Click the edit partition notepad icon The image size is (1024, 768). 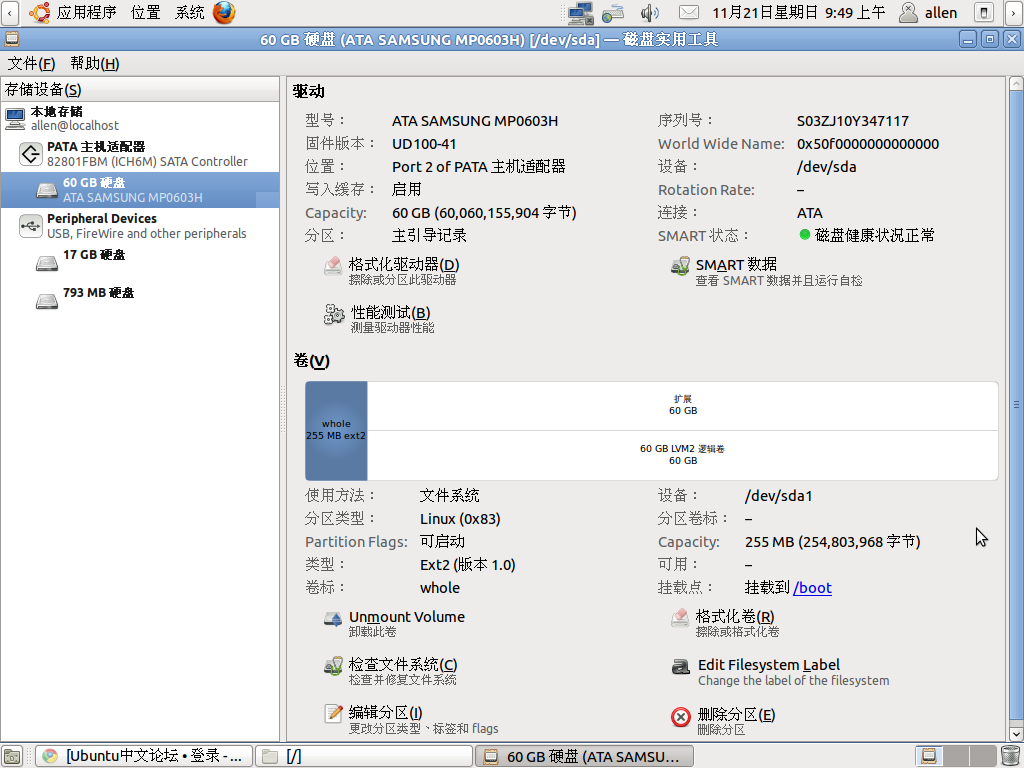click(x=333, y=714)
